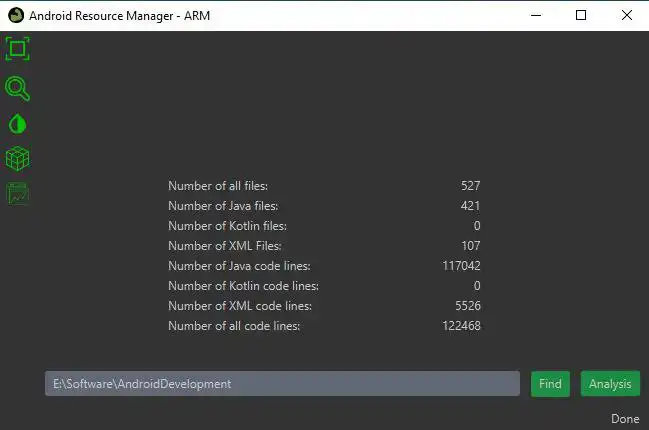The width and height of the screenshot is (649, 430).
Task: Click 'Number of XML Files:' label
Action: 225,246
